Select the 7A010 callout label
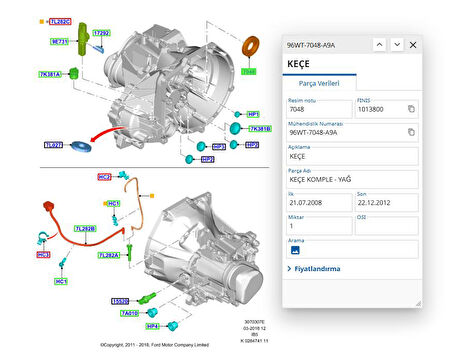This screenshot has height=360, width=452. (129, 313)
